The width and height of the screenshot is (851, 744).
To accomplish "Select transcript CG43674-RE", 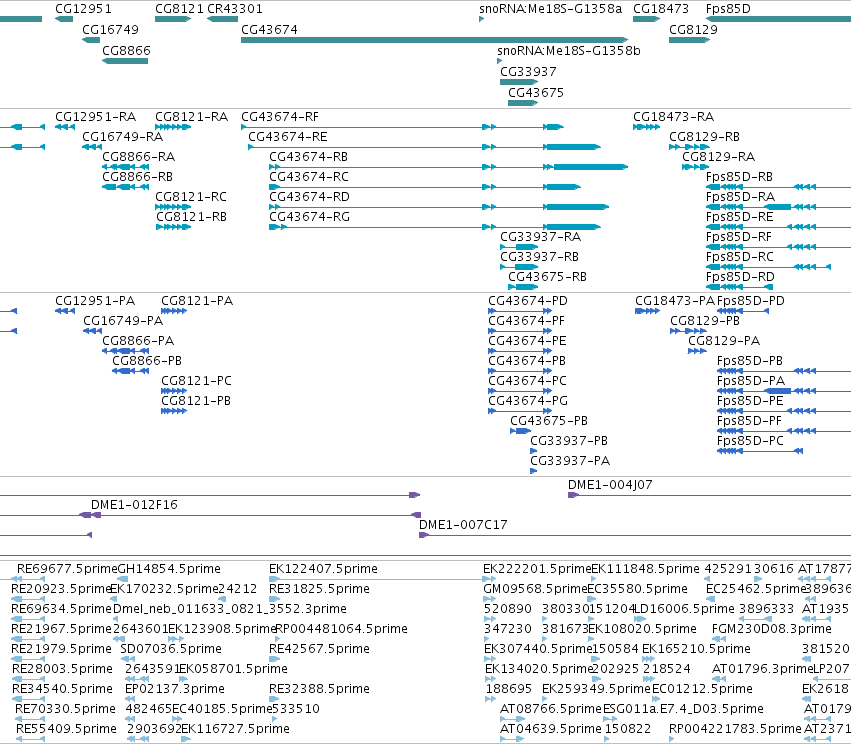I will coord(424,147).
